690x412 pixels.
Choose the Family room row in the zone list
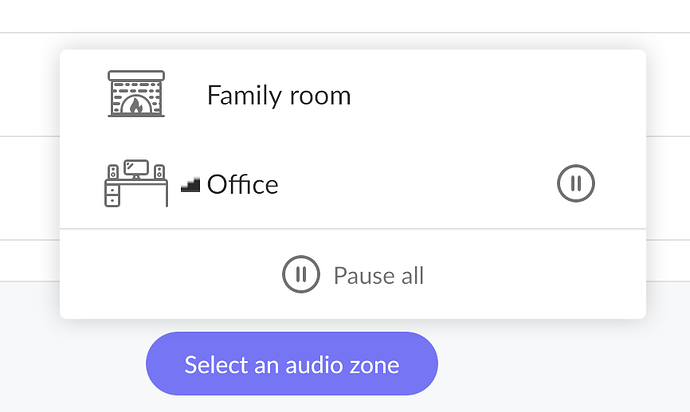point(353,94)
